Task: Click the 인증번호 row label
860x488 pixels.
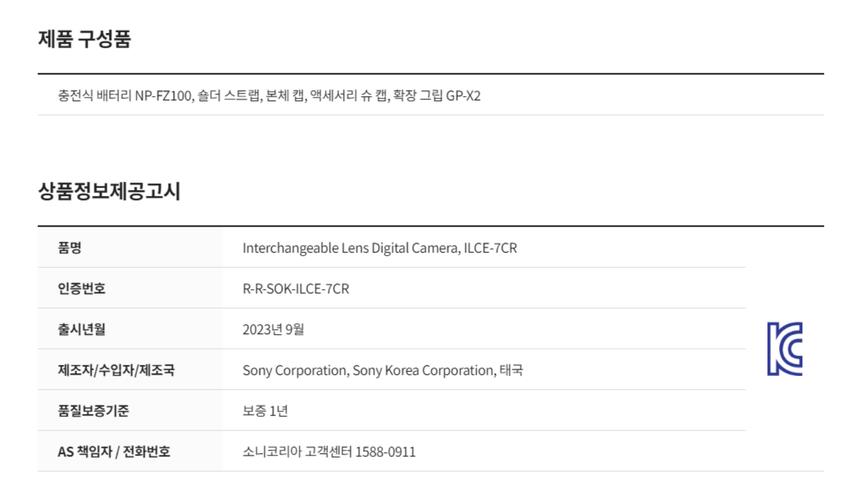Action: point(82,288)
